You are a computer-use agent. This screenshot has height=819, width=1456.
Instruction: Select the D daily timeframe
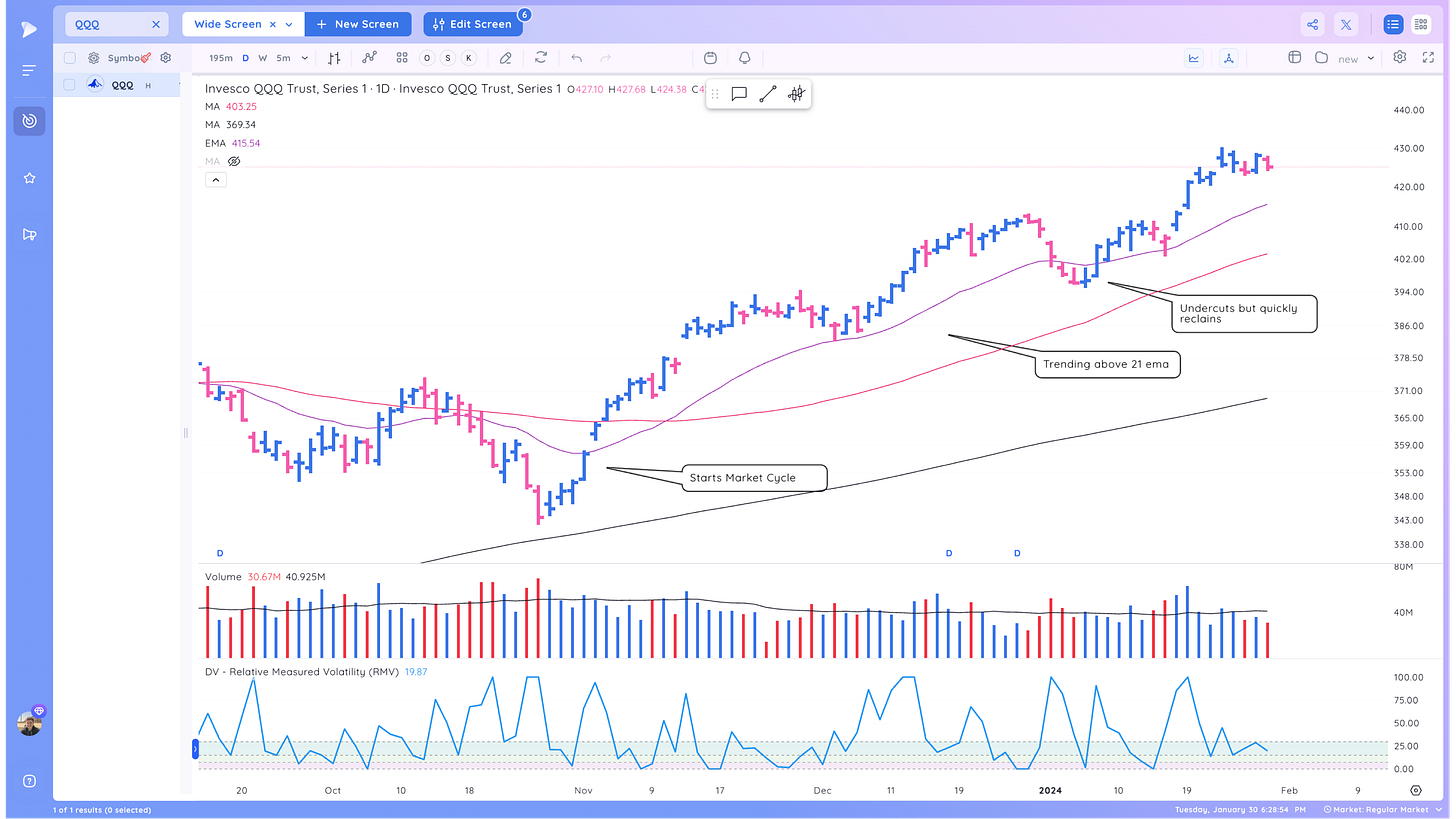[246, 58]
